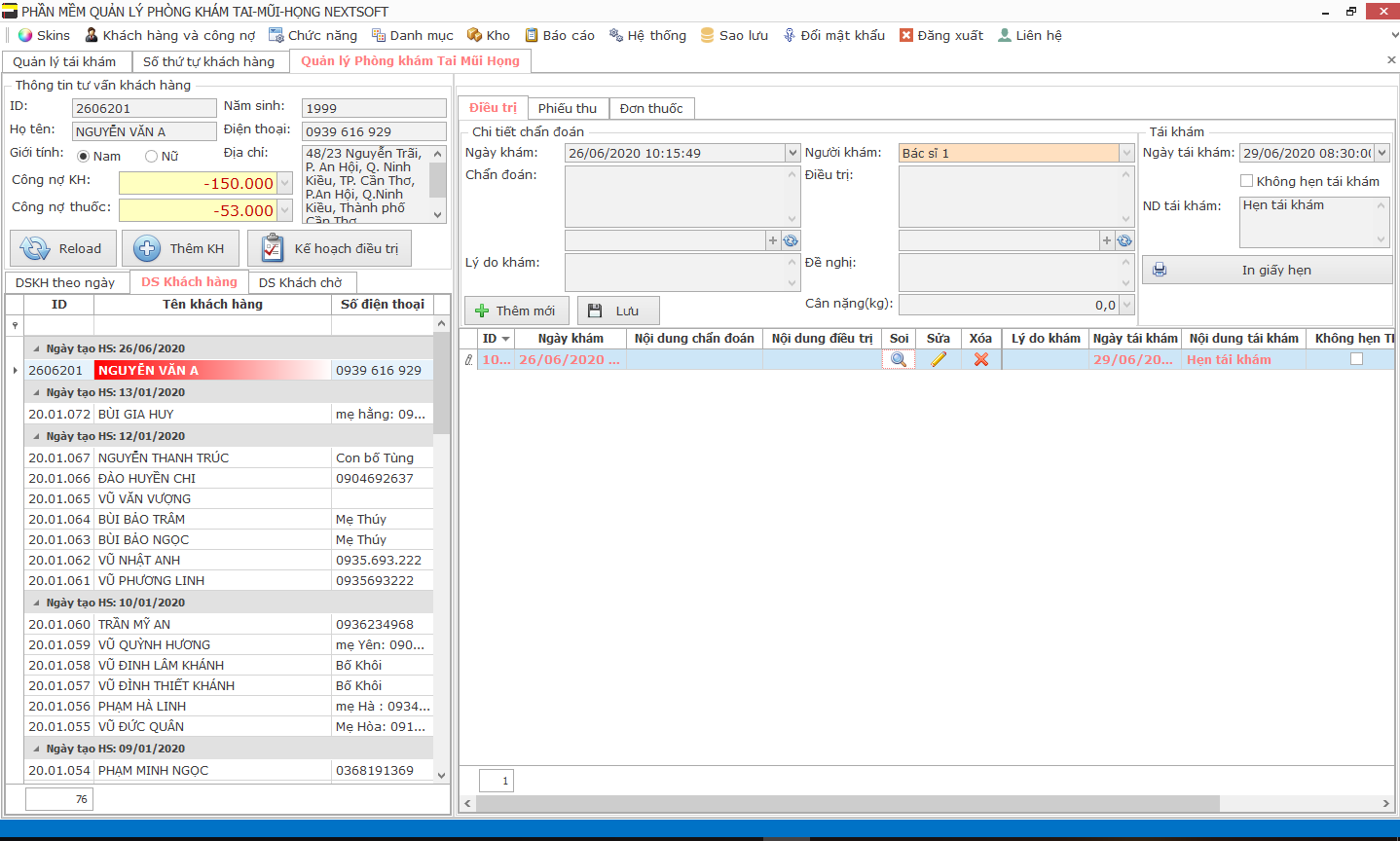This screenshot has width=1400, height=841.
Task: Switch to the DS Khách chờ tab
Action: pos(300,282)
